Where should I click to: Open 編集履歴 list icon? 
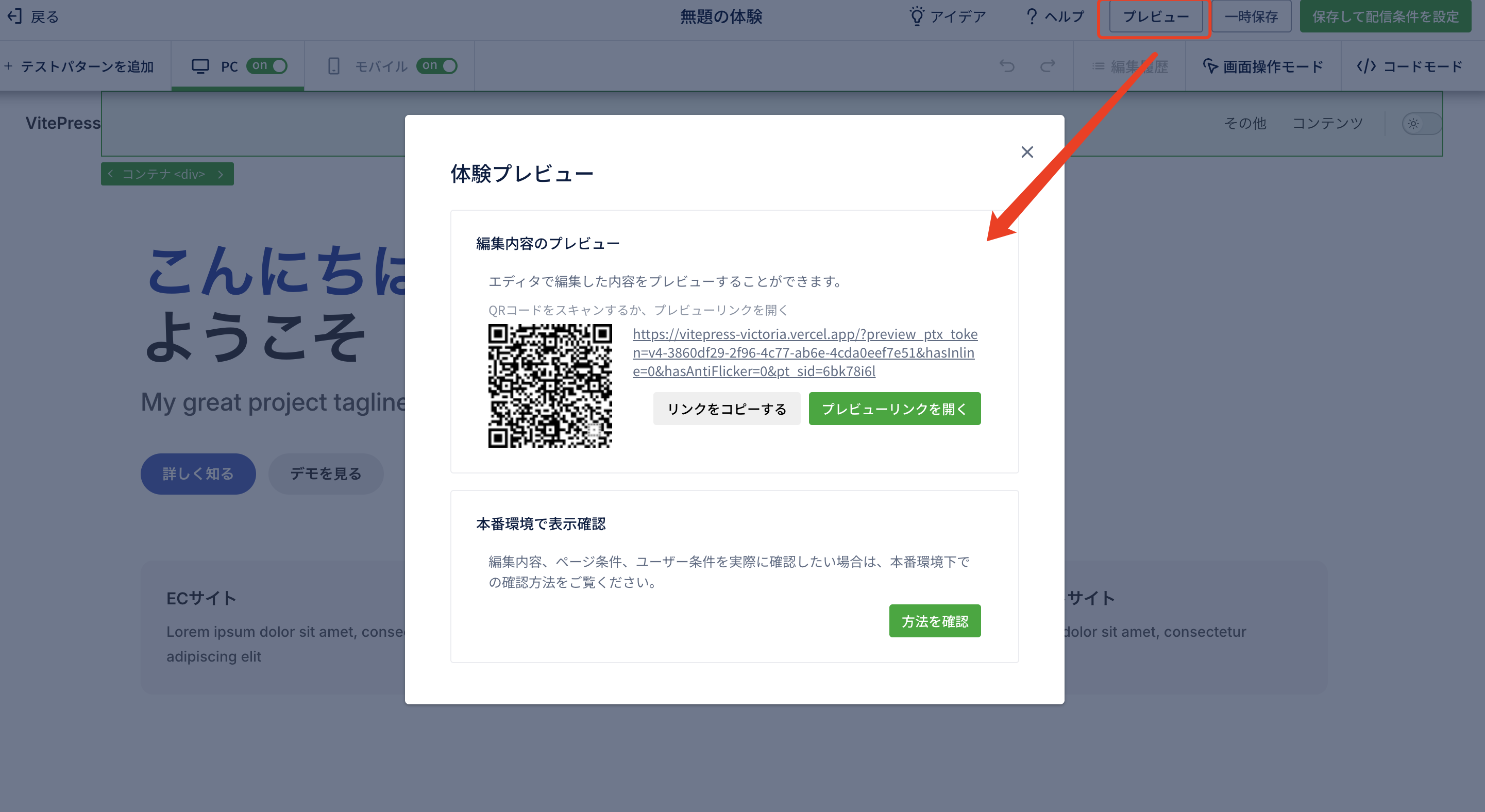1098,66
